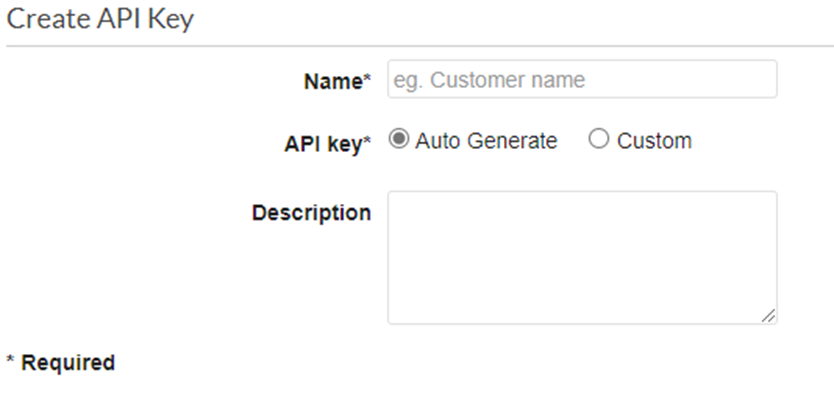Click the word "Key" in the heading
The width and height of the screenshot is (834, 417).
coord(170,21)
